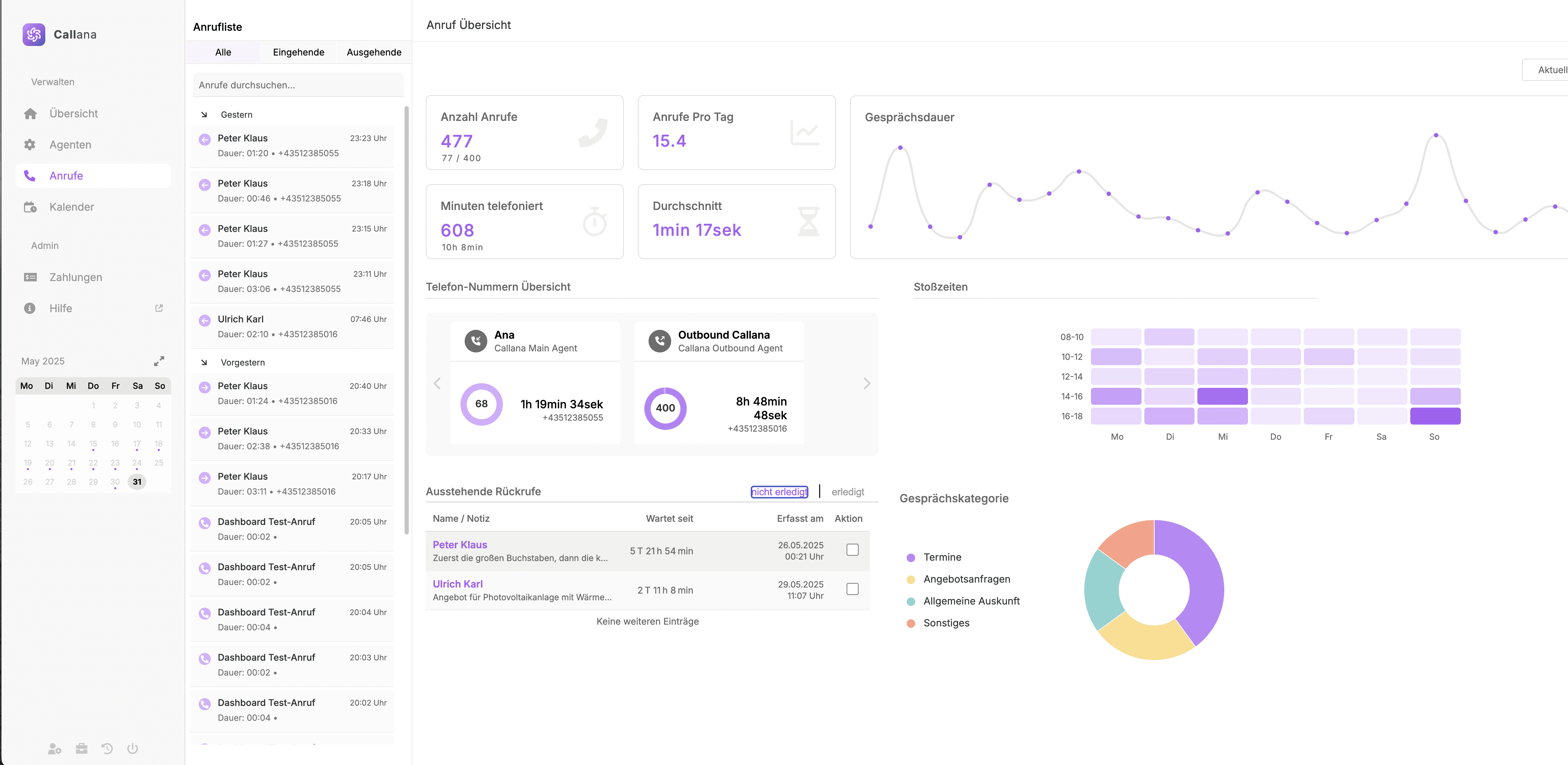1568x765 pixels.
Task: Click the Outbound Callana donut showing 400
Action: [665, 408]
